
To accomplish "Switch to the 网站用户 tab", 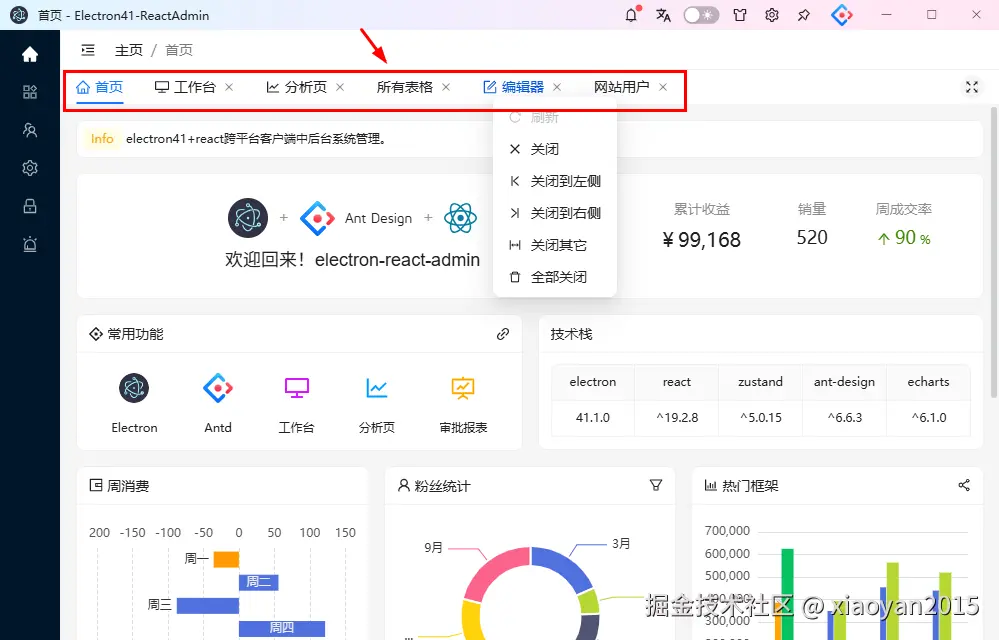I will click(x=621, y=87).
